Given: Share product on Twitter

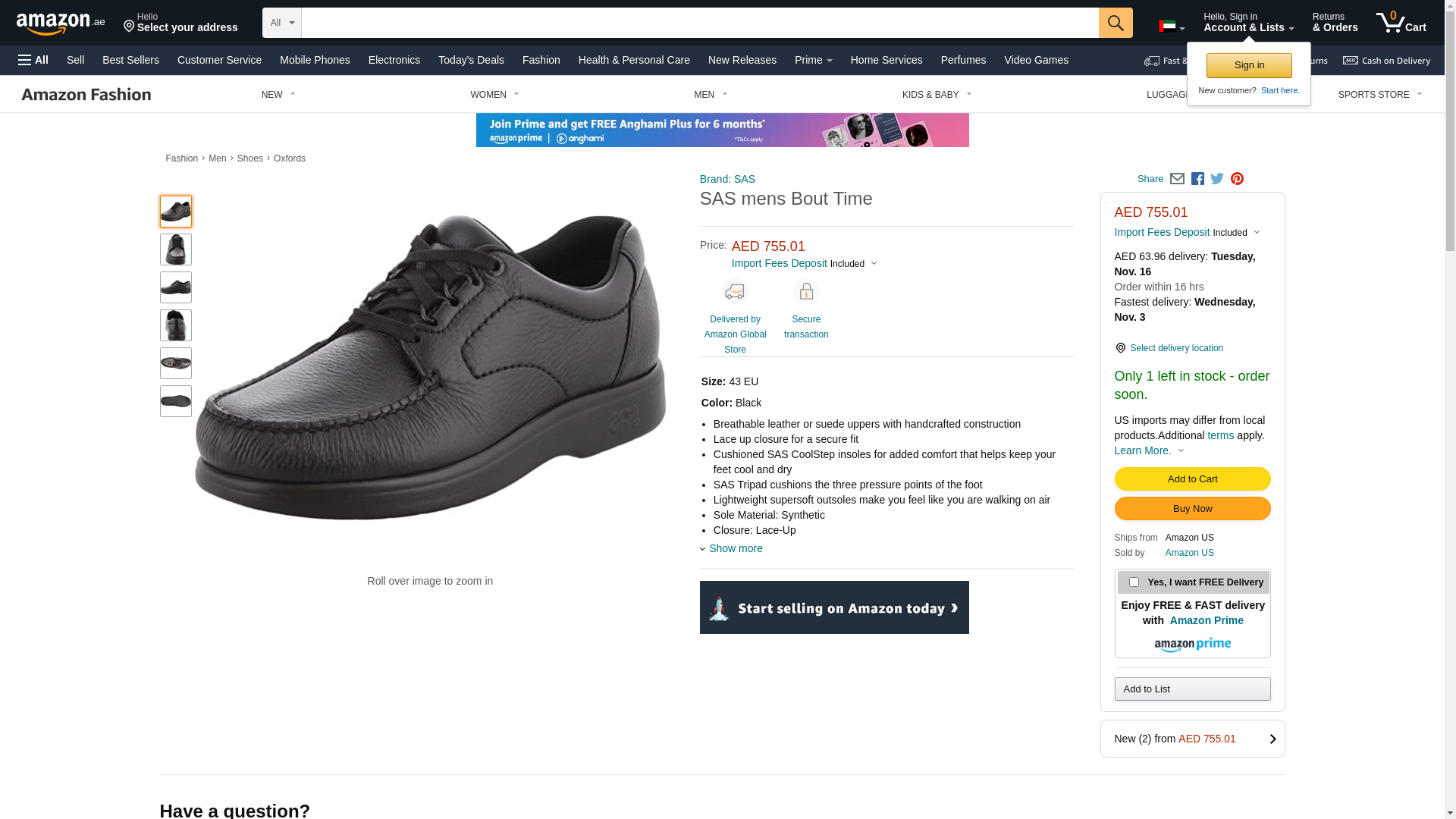Looking at the screenshot, I should [x=1217, y=179].
